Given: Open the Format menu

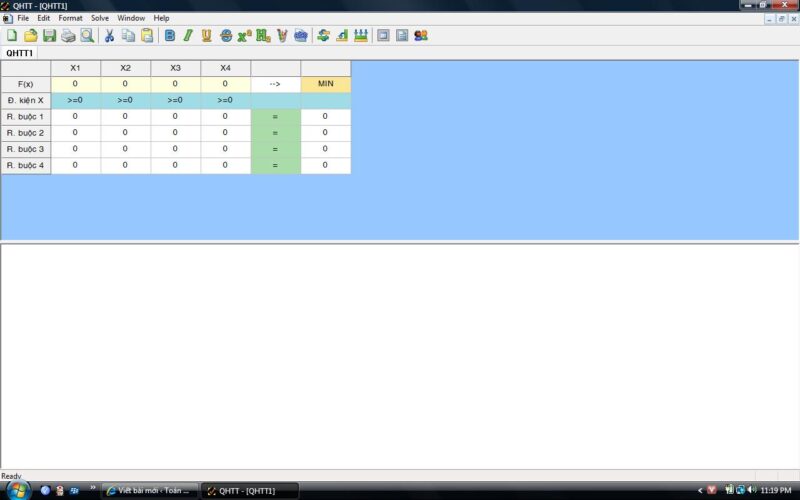Looking at the screenshot, I should [70, 18].
